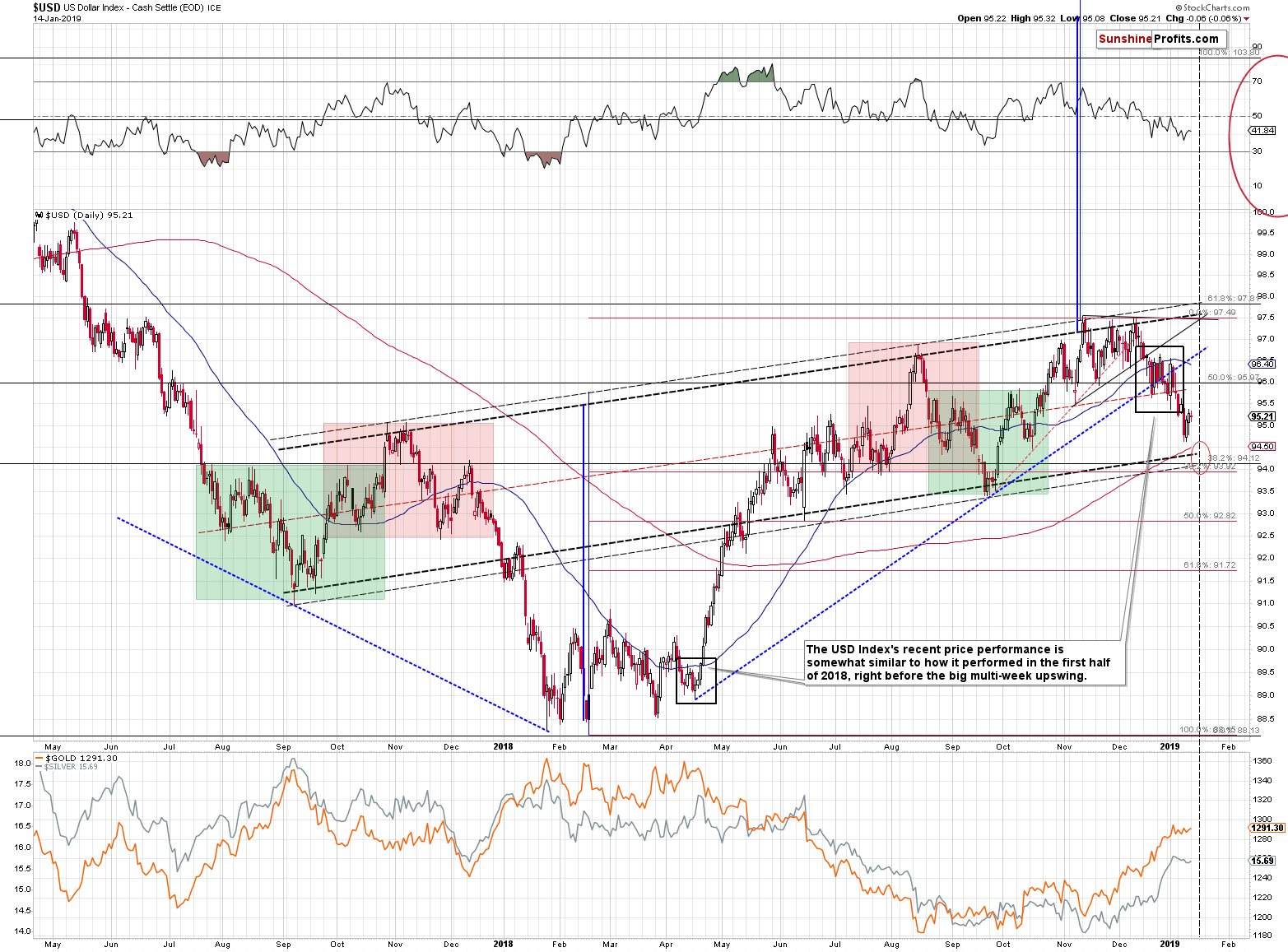Image resolution: width=1288 pixels, height=952 pixels.
Task: Click the 1291.30 gold price tag
Action: 1267,828
